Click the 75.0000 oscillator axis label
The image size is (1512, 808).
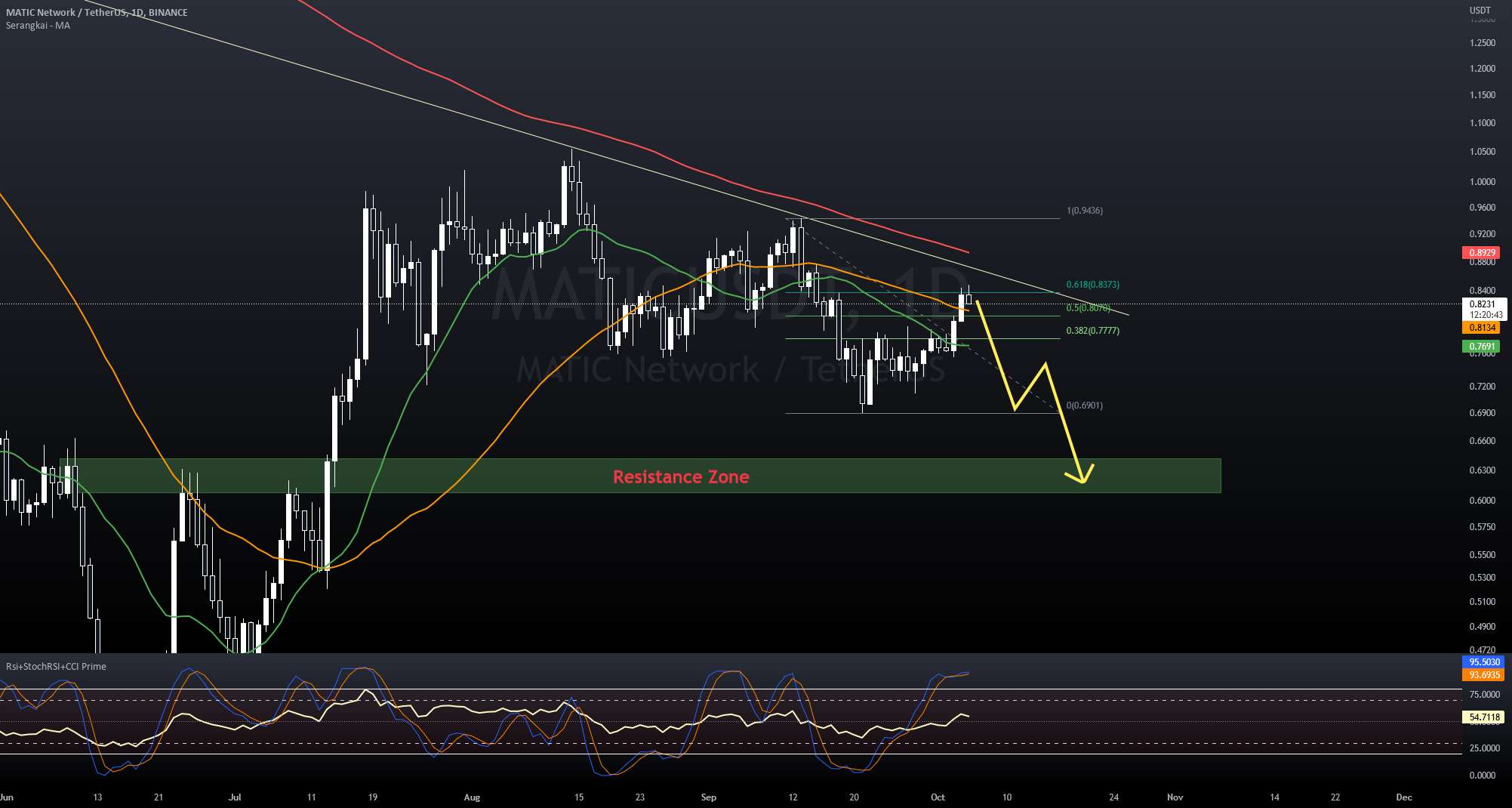click(x=1484, y=694)
